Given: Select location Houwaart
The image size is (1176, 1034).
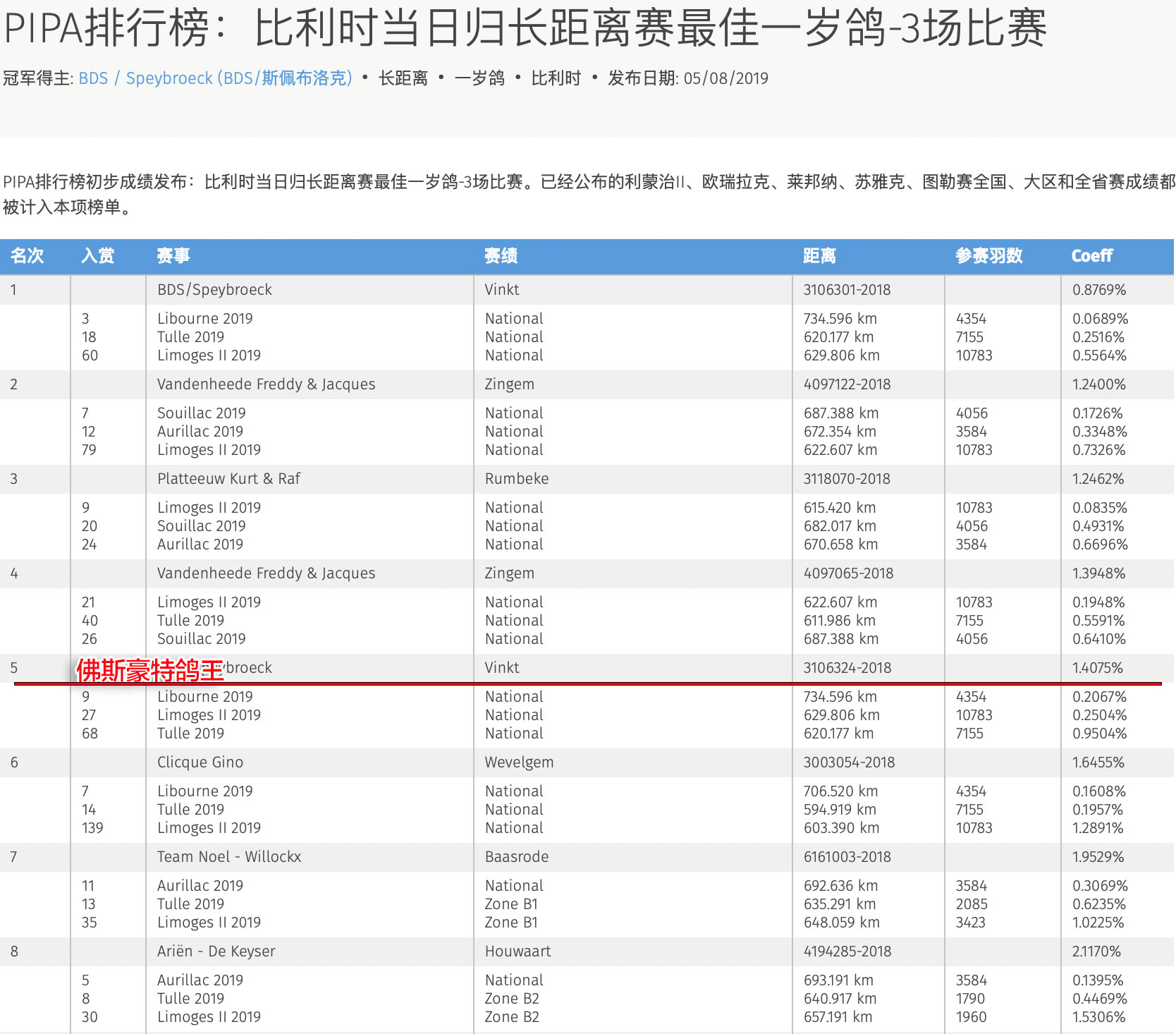Looking at the screenshot, I should click(x=517, y=951).
